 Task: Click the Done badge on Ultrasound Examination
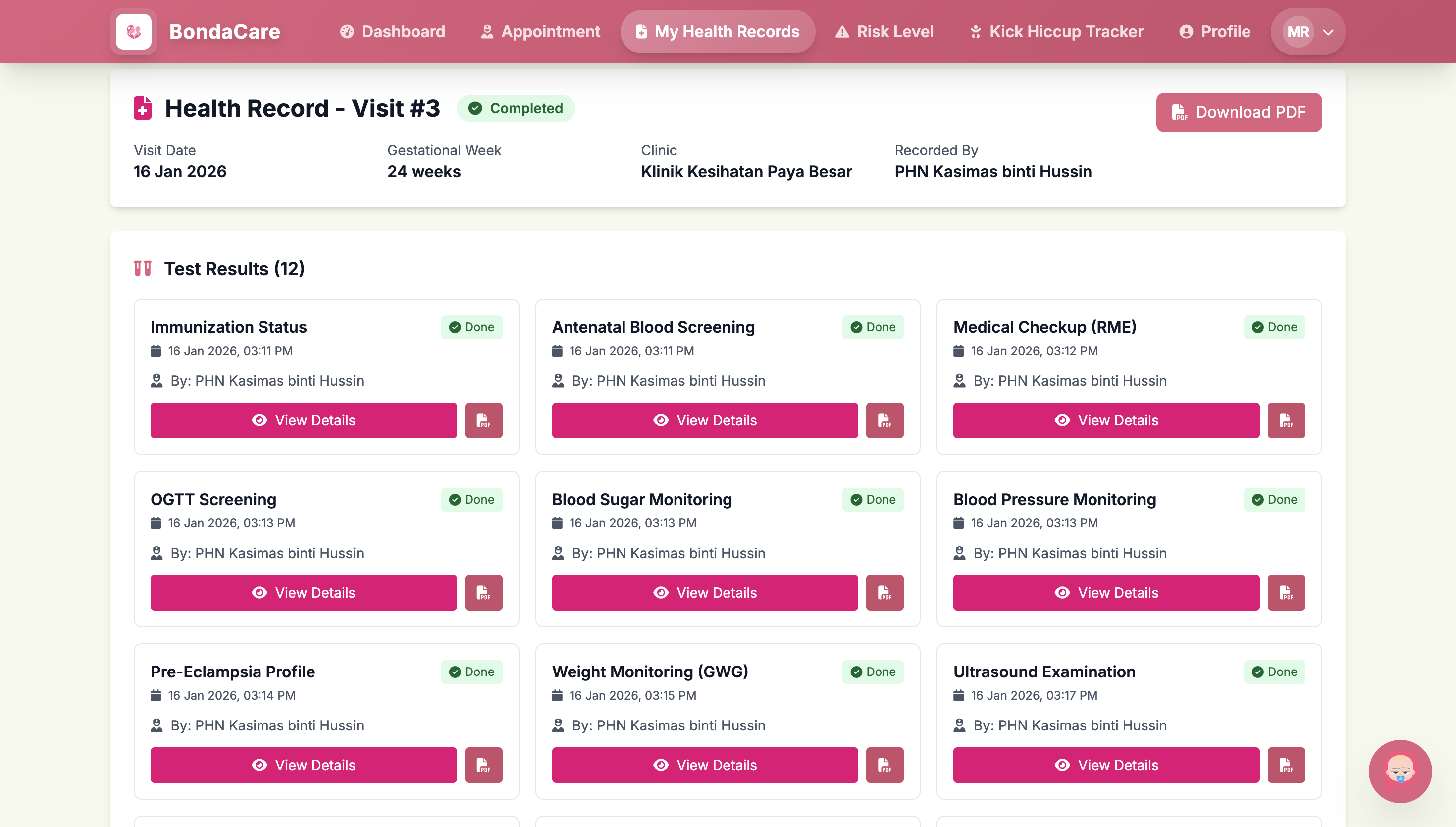point(1274,672)
